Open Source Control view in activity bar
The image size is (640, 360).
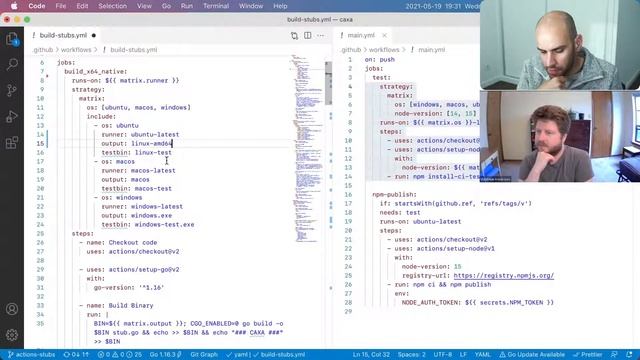(12, 90)
